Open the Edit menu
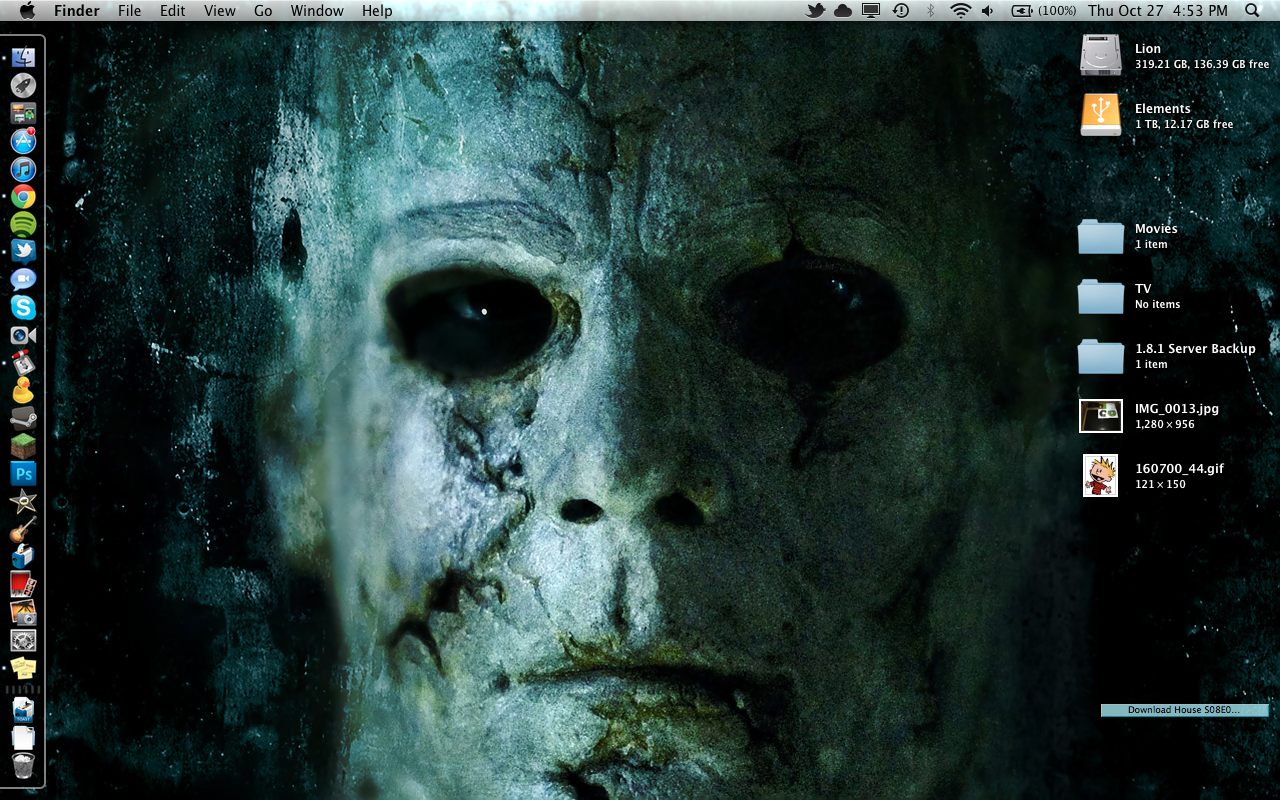Image resolution: width=1280 pixels, height=800 pixels. tap(173, 11)
